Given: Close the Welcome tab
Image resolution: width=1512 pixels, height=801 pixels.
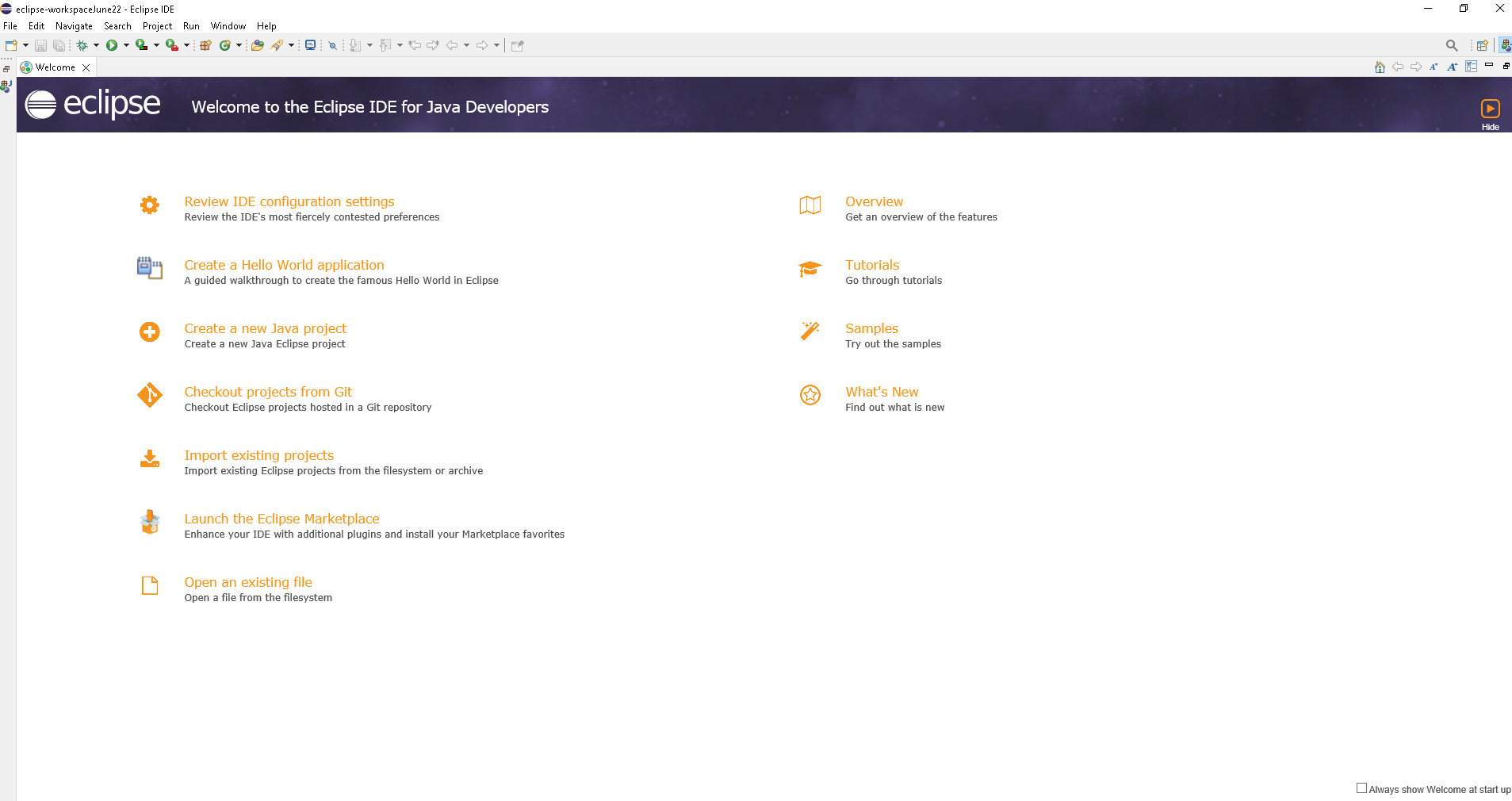Looking at the screenshot, I should tap(86, 67).
